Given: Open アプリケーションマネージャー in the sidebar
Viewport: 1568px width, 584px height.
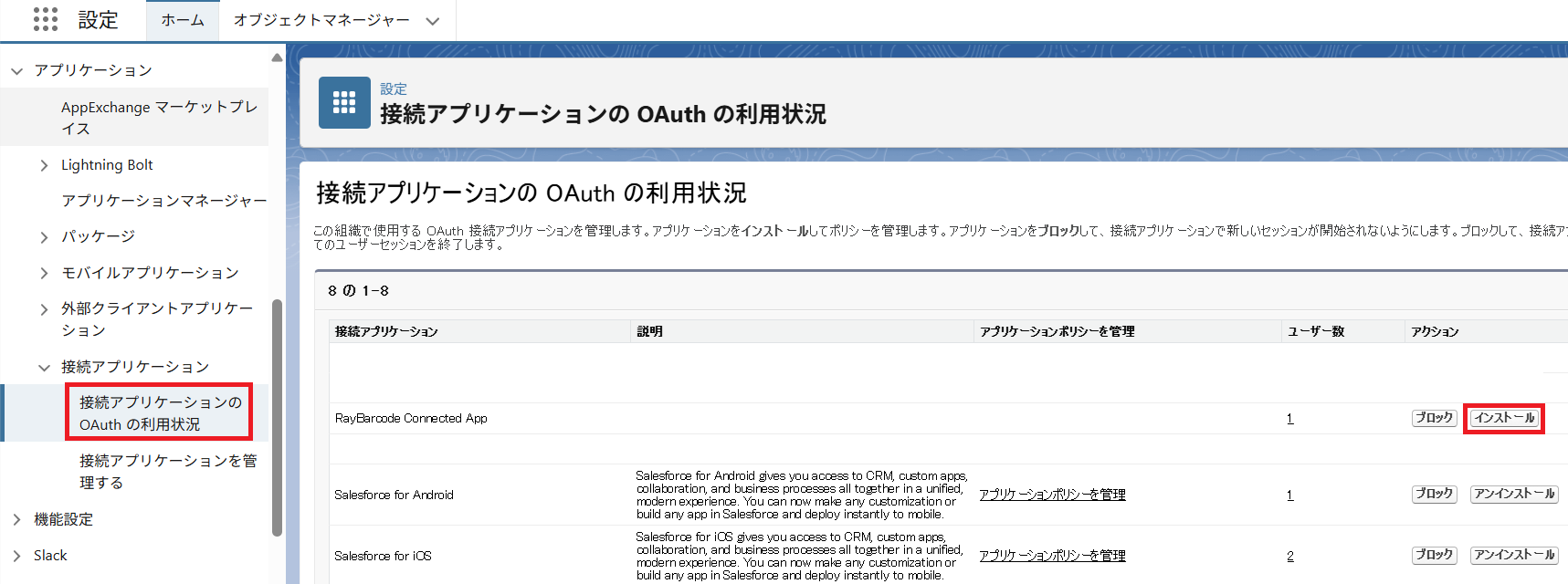Looking at the screenshot, I should tap(163, 201).
